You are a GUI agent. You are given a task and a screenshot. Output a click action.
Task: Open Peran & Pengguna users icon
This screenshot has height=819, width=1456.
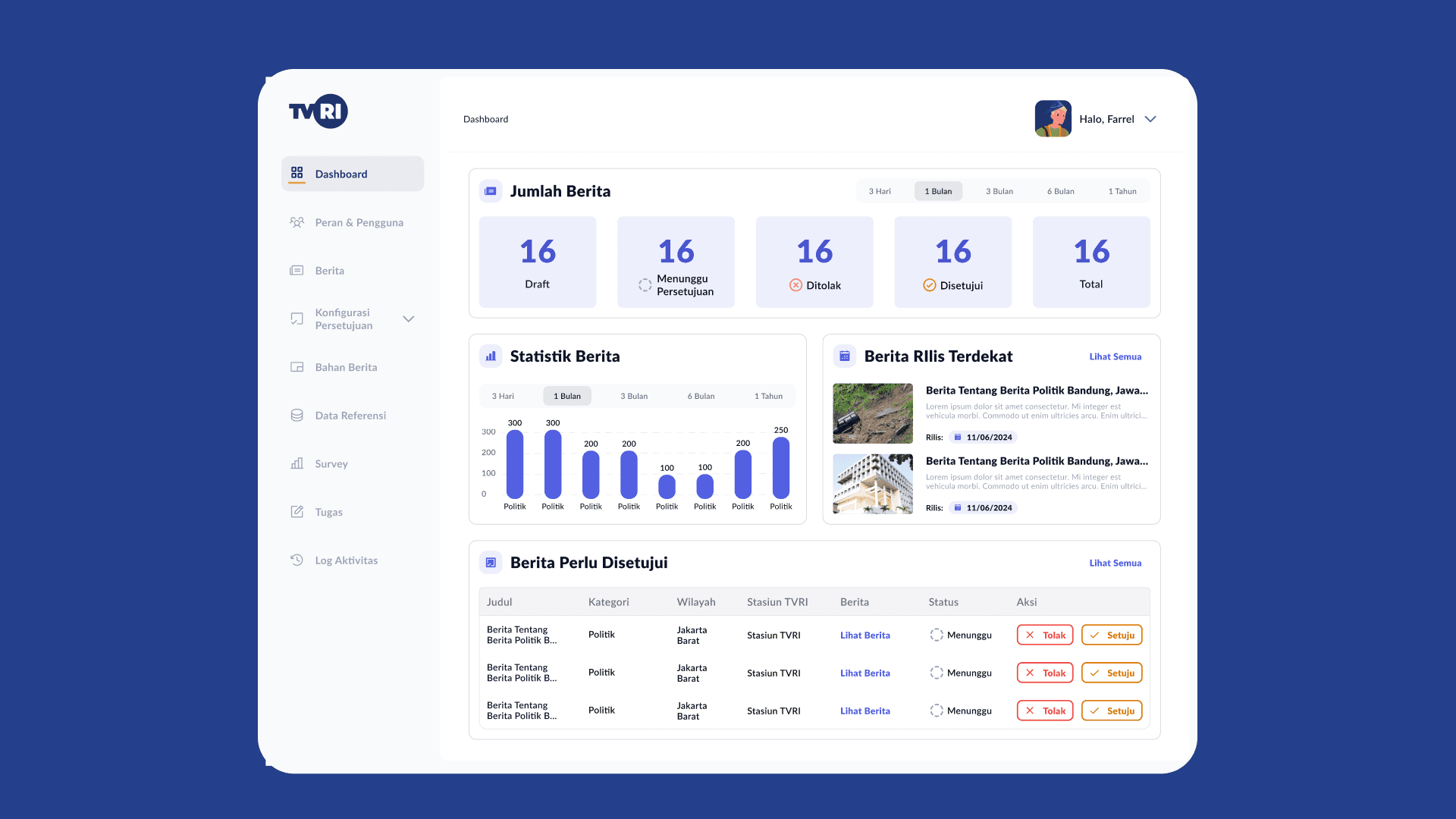pyautogui.click(x=297, y=222)
